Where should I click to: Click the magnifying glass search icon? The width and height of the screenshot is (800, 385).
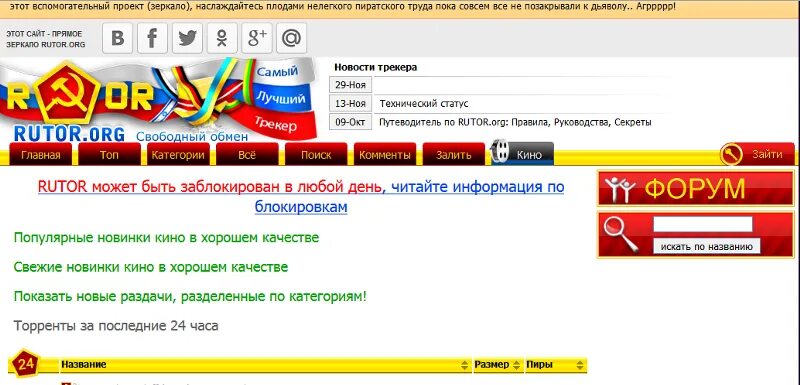click(621, 235)
